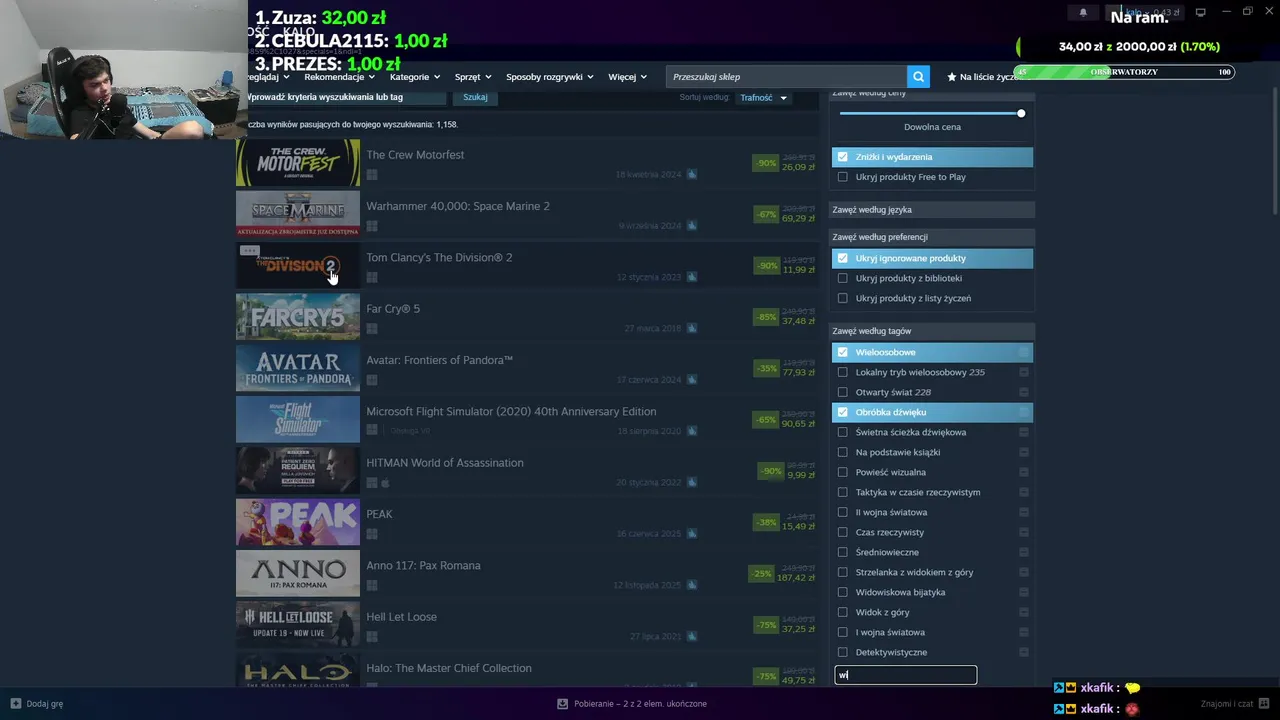The width and height of the screenshot is (1280, 720).
Task: Click exclude-tag icon beside Detektywistyczne
Action: coord(1024,652)
